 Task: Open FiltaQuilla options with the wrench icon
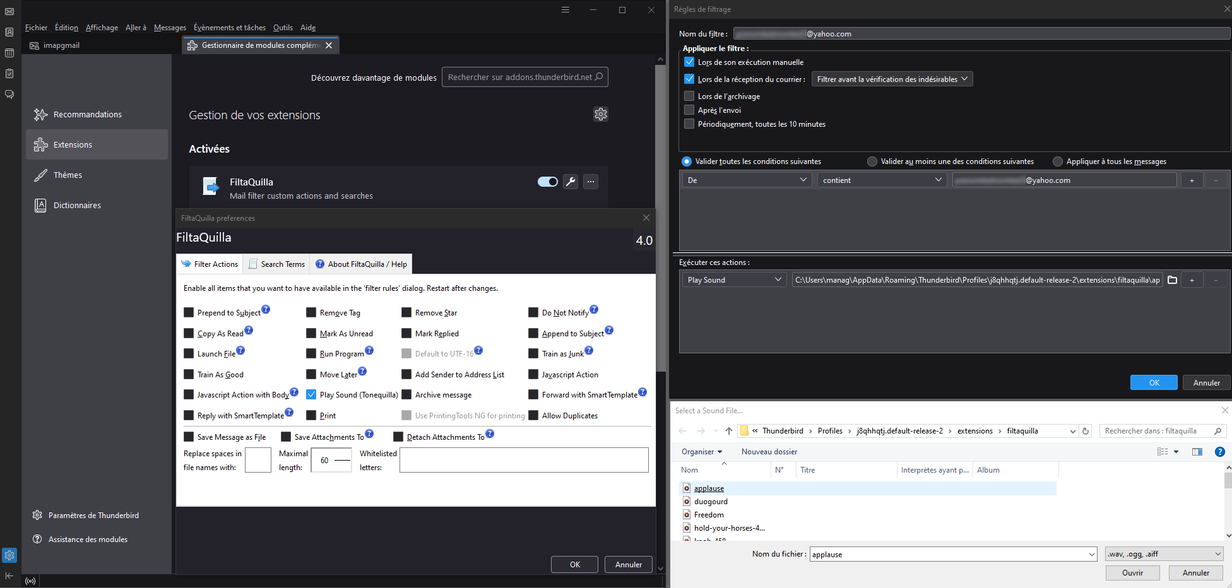point(570,182)
